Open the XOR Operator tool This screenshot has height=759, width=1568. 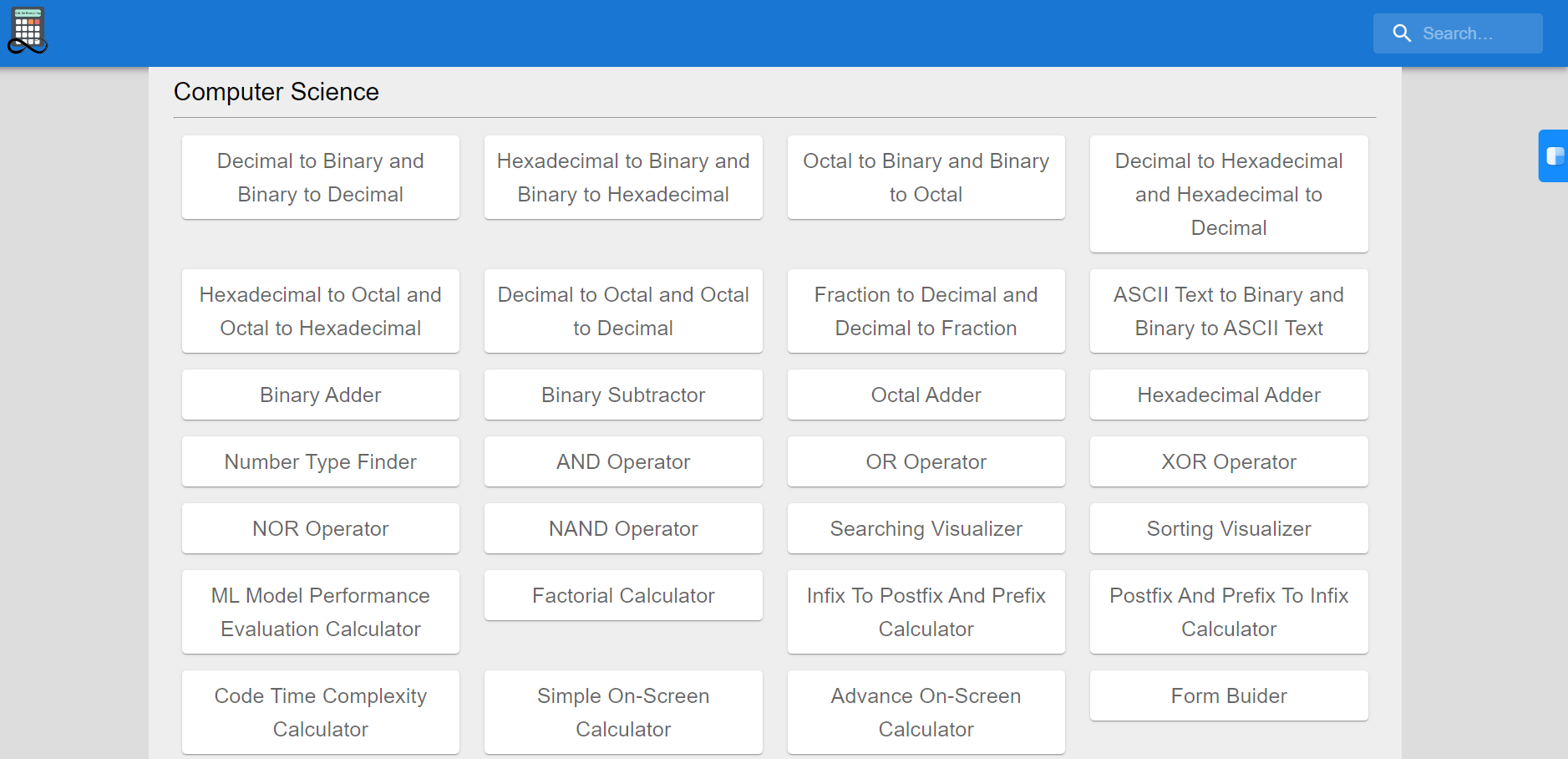(1229, 461)
